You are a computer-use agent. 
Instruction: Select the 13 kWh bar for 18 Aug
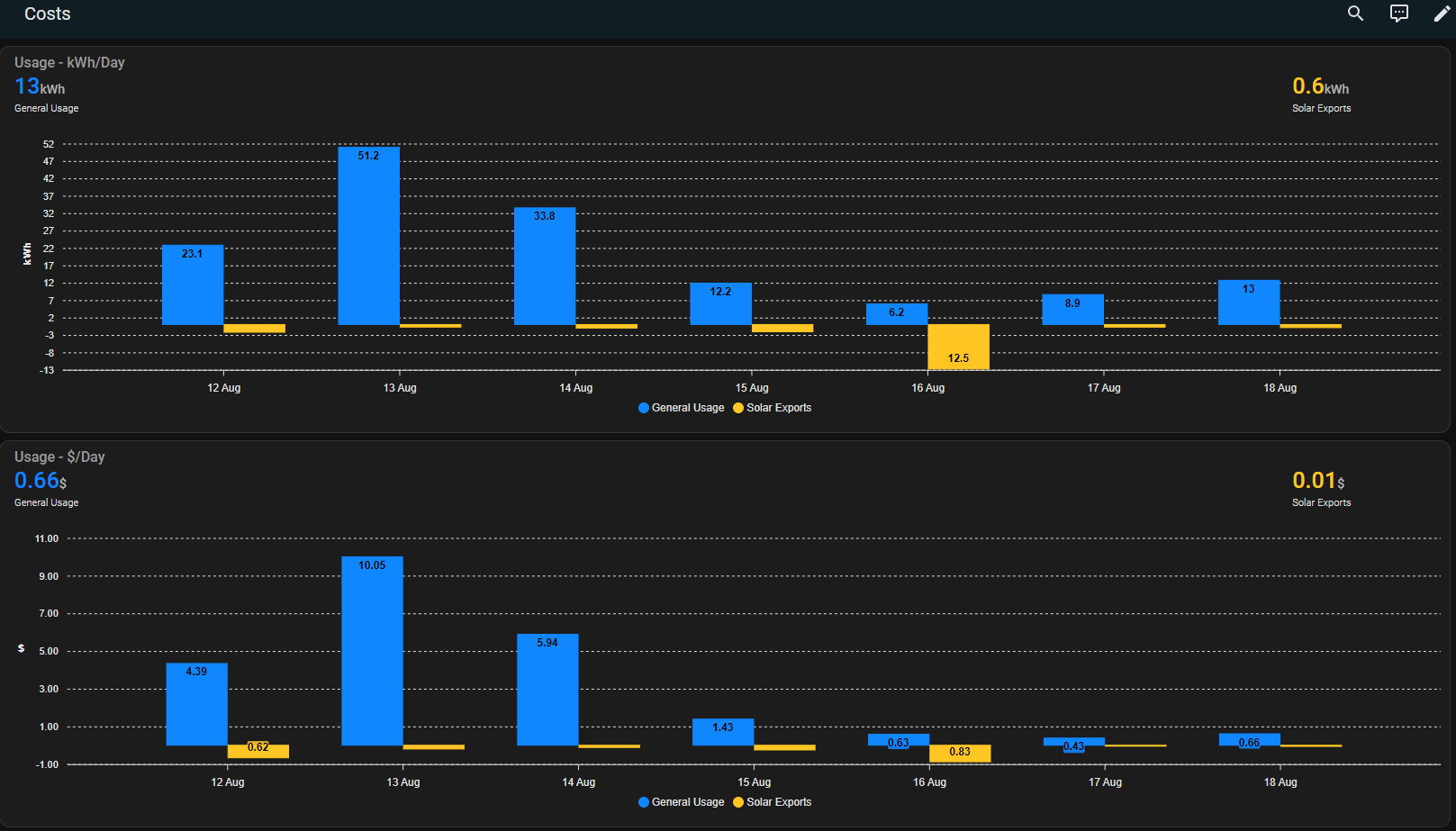(x=1249, y=303)
